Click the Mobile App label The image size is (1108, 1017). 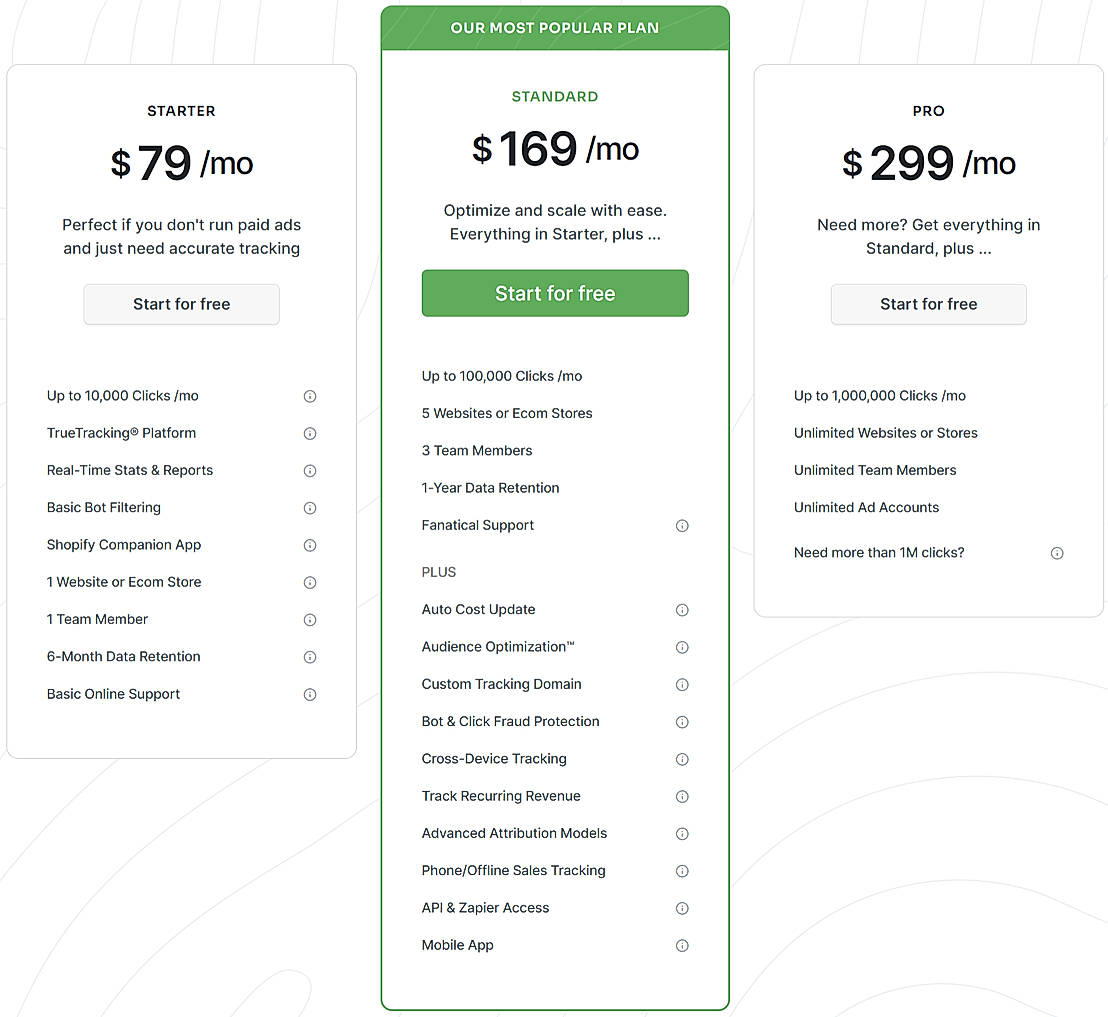click(x=457, y=946)
